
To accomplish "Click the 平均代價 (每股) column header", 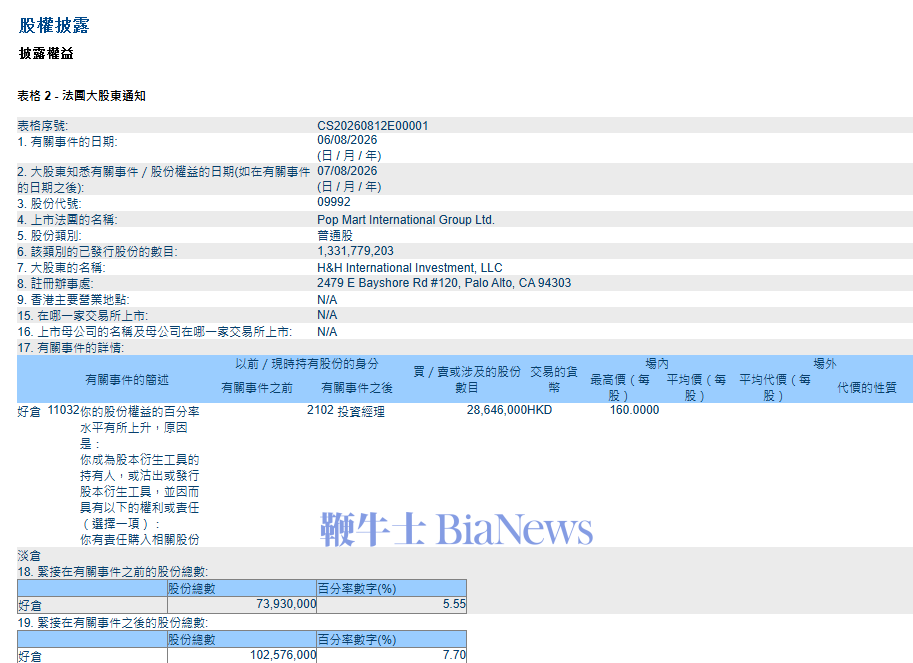I will (x=774, y=388).
